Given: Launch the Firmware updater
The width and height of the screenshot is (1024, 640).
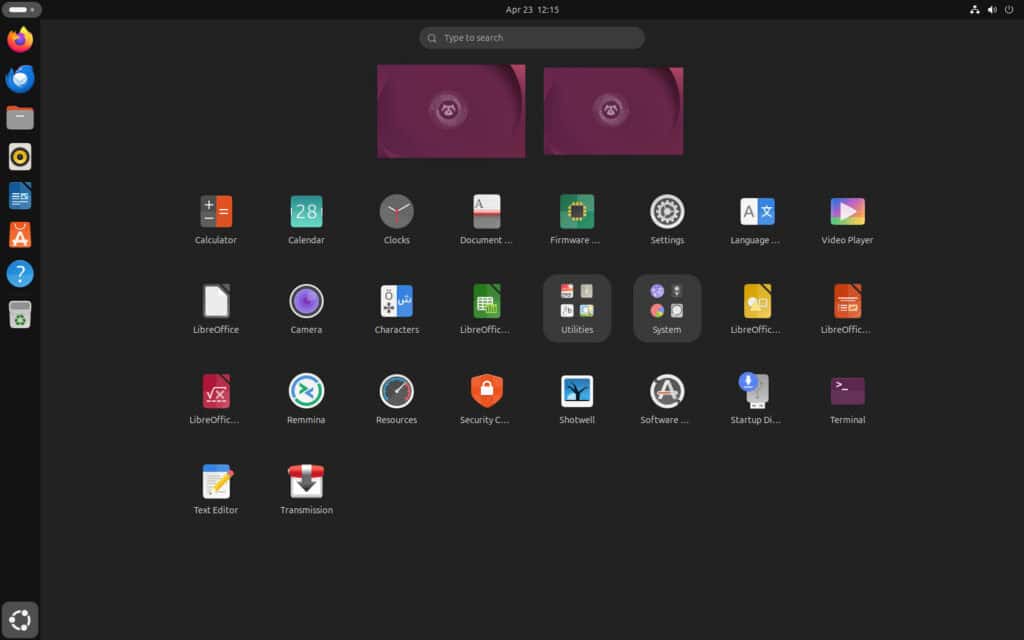Looking at the screenshot, I should click(x=576, y=211).
